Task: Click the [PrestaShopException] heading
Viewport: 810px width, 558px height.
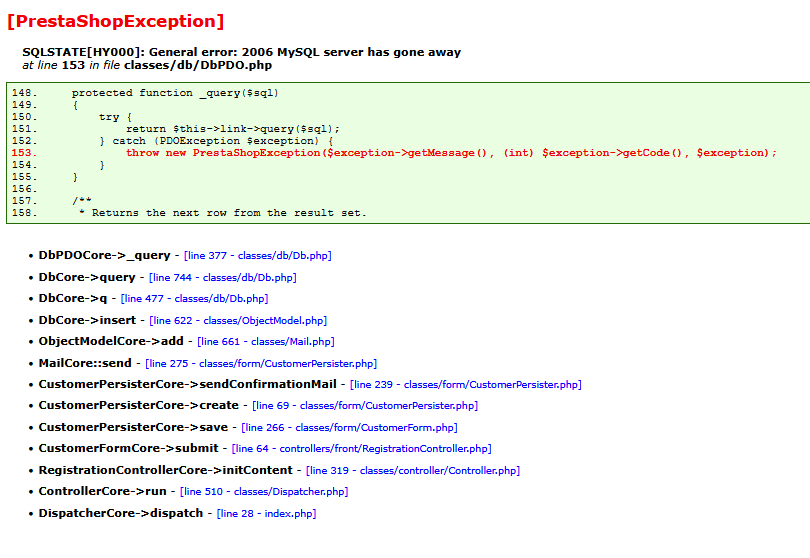Action: [x=116, y=21]
